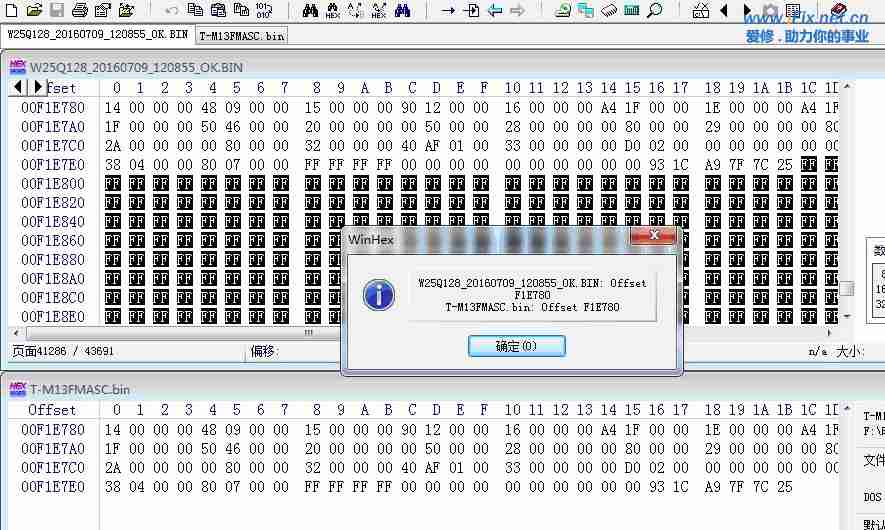Screen dimensions: 885x530
Task: Click the Find Text binoculars icon
Action: 310,11
